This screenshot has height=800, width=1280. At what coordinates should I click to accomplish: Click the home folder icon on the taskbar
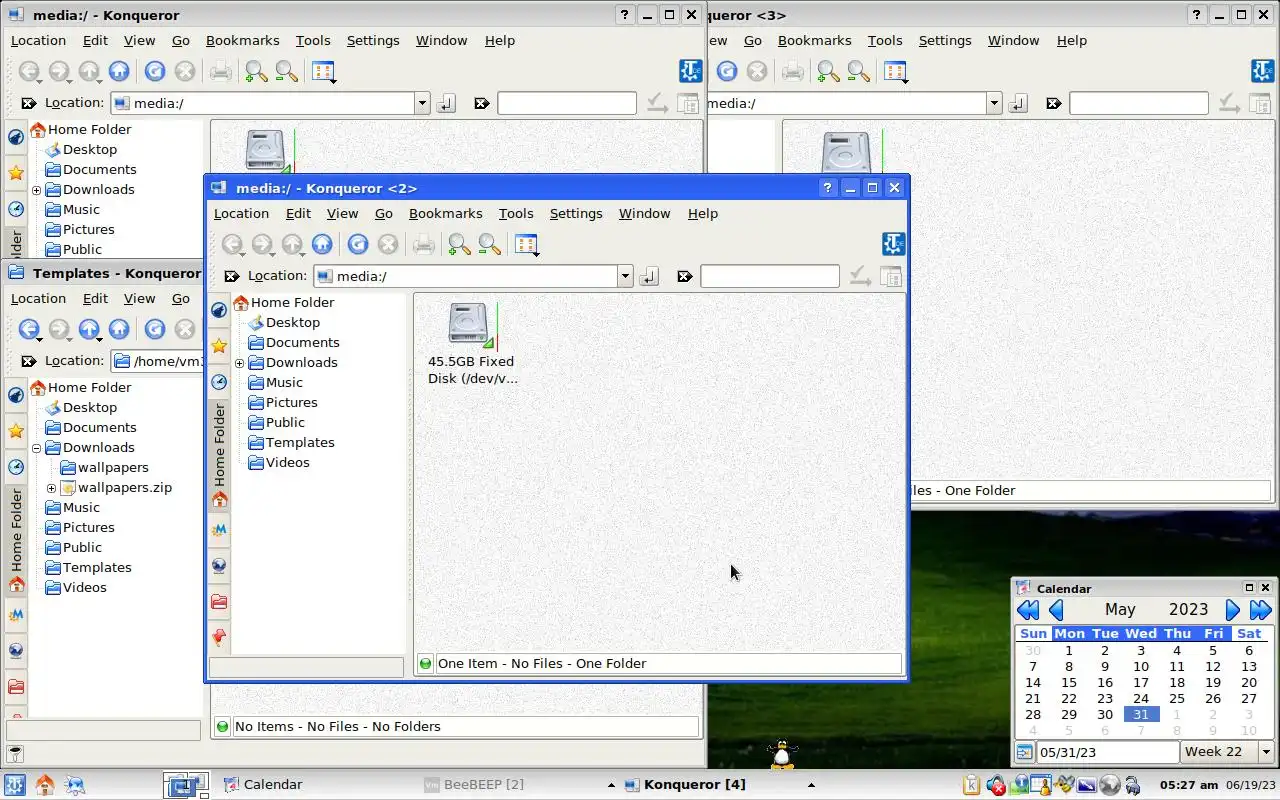[45, 785]
